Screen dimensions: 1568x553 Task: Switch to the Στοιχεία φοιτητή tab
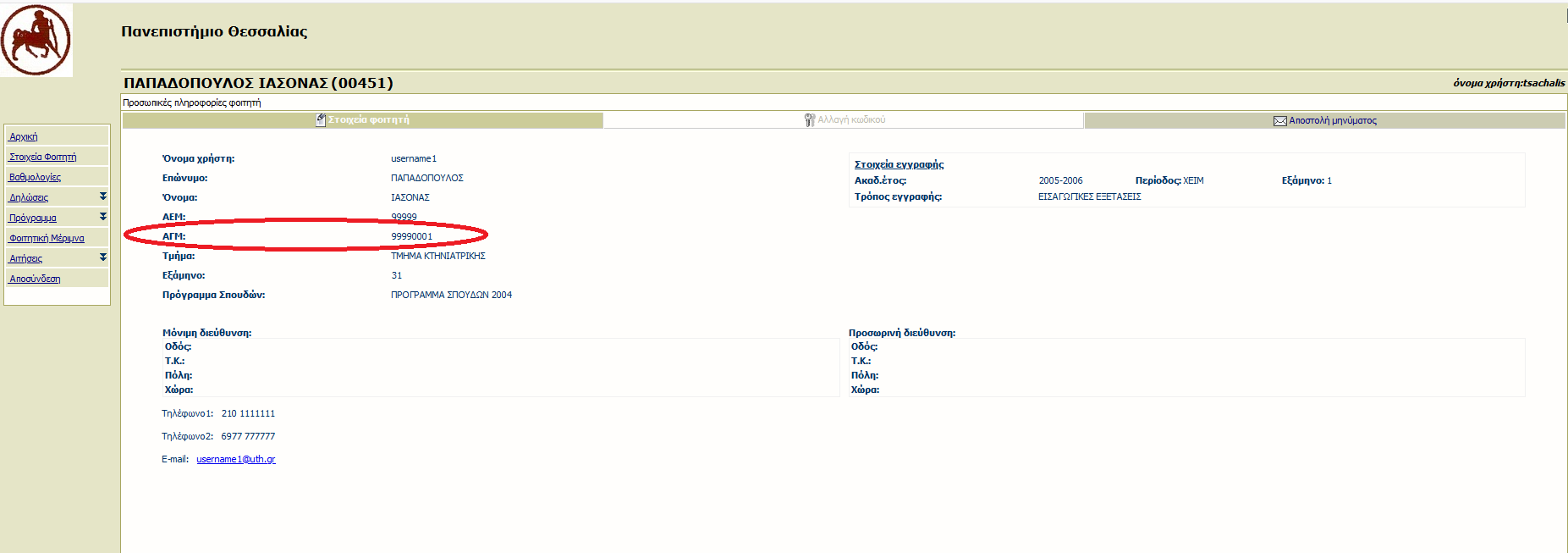pos(369,120)
